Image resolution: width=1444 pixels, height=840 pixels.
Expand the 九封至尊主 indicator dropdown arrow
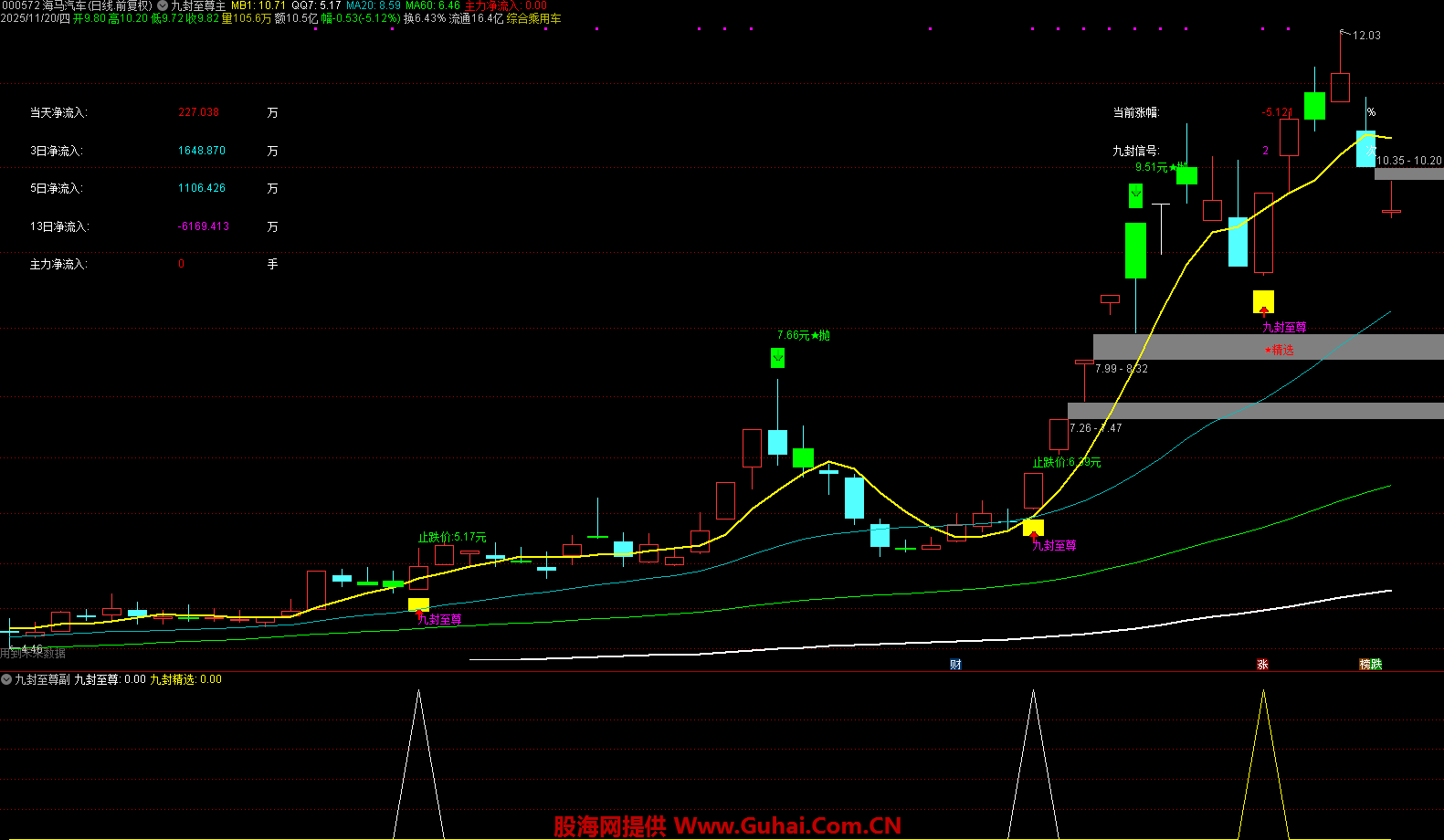click(163, 5)
